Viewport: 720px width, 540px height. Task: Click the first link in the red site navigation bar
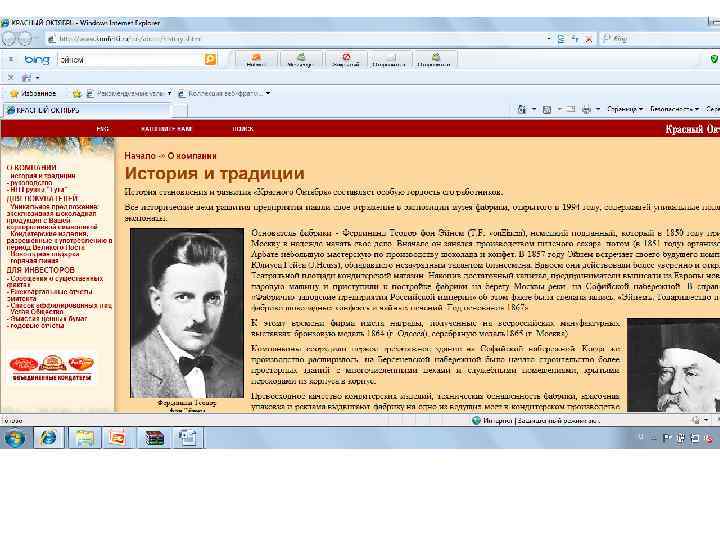coord(102,129)
